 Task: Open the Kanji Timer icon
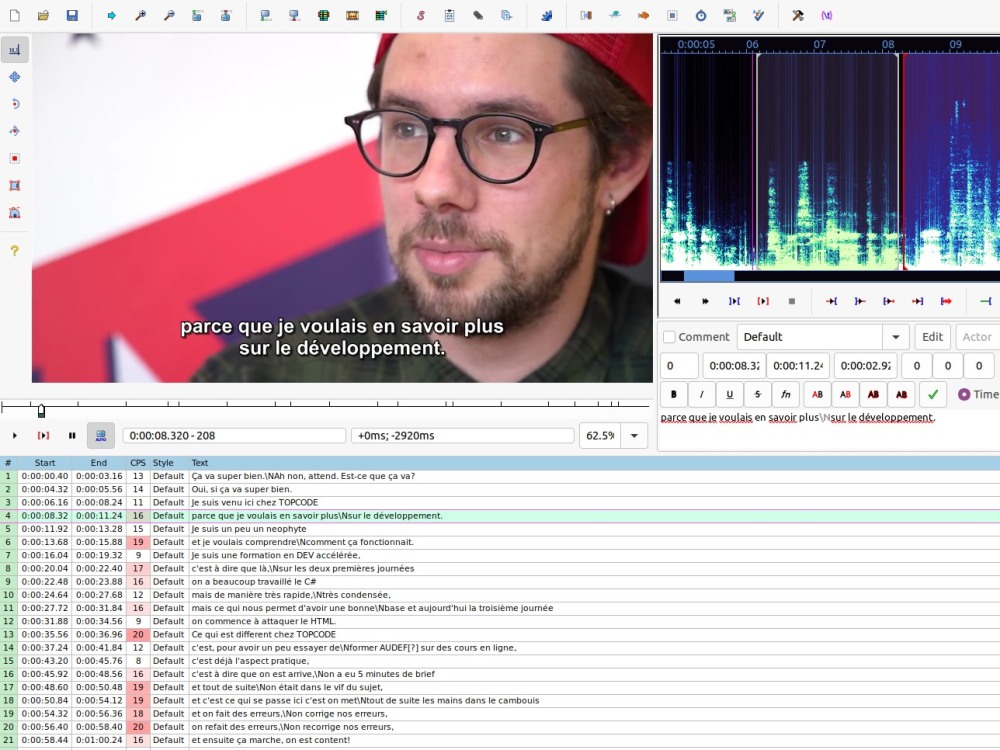click(730, 15)
